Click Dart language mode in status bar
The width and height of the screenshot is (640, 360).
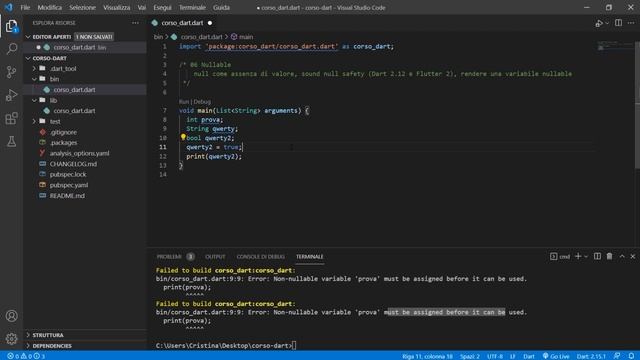click(529, 356)
